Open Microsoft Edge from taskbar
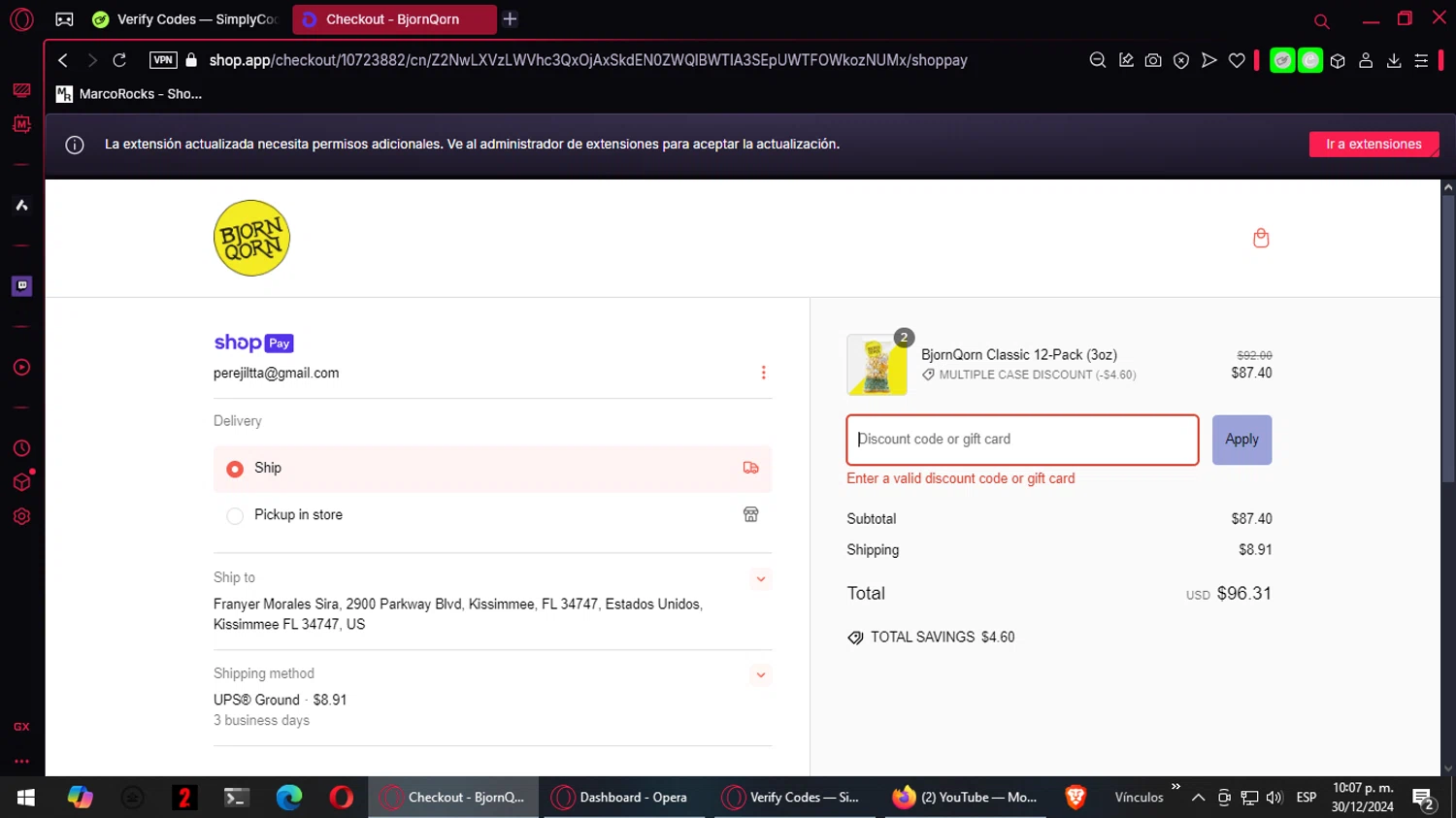The height and width of the screenshot is (818, 1456). 289,798
